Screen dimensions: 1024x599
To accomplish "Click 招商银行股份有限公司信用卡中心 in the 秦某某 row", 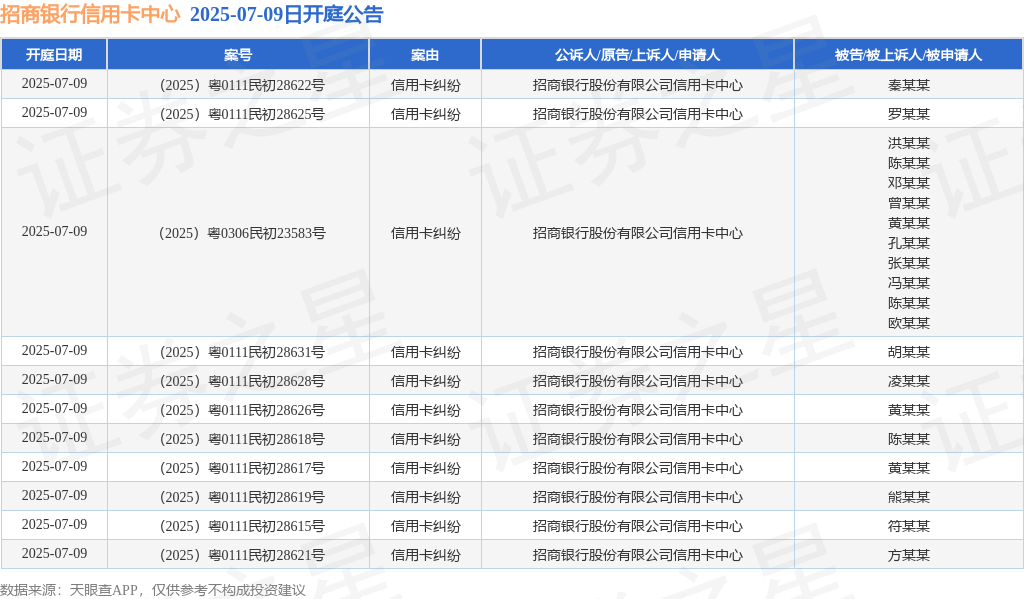I will [637, 85].
